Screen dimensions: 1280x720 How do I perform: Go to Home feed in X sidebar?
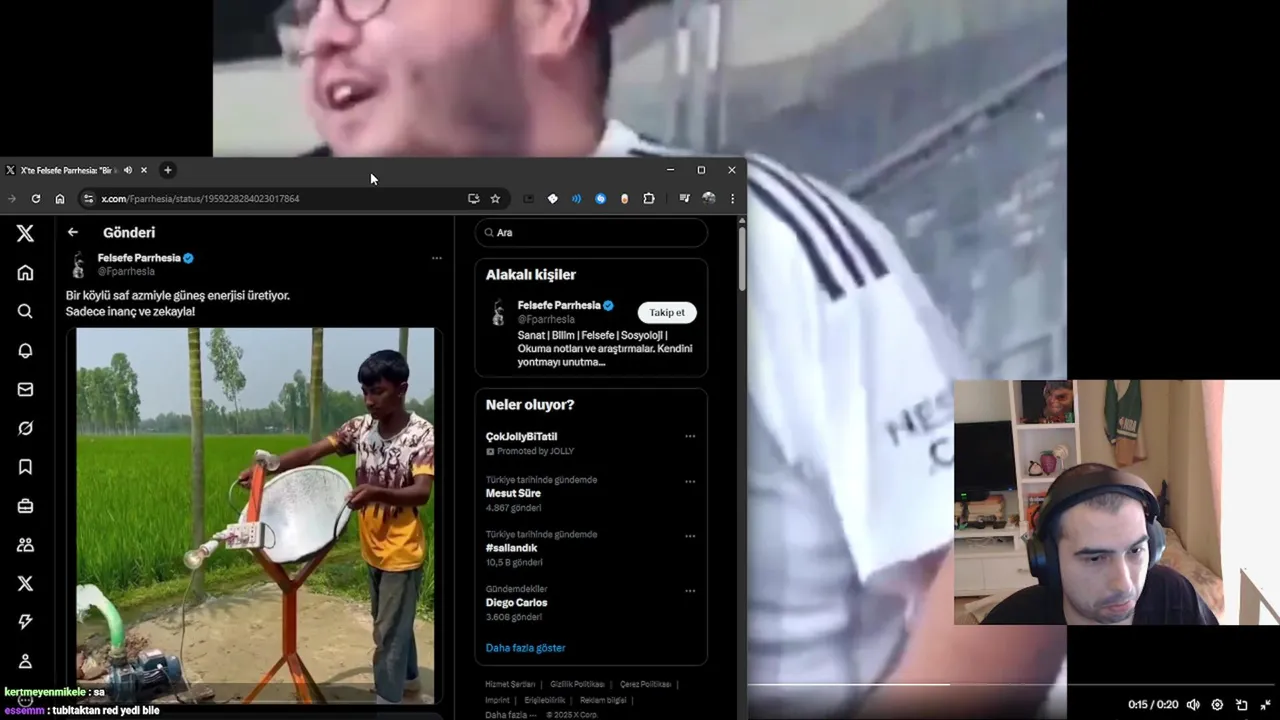pos(25,272)
